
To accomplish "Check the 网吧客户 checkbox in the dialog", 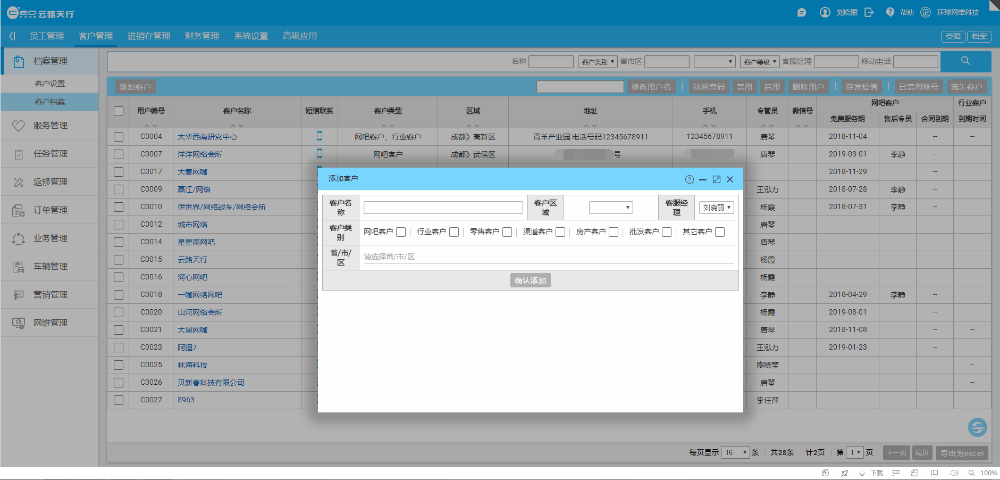I will point(401,232).
